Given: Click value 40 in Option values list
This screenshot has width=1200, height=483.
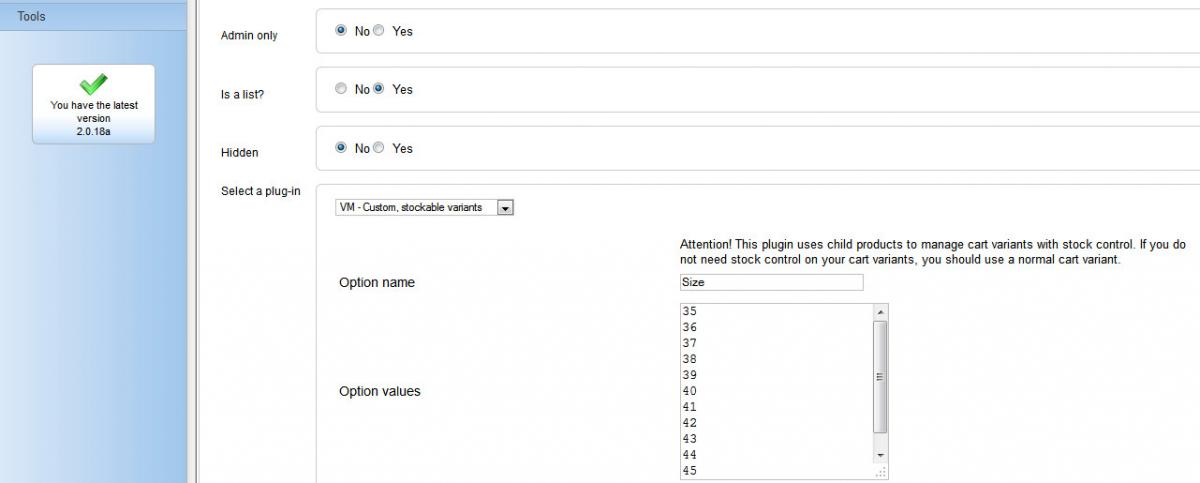Looking at the screenshot, I should tap(689, 391).
